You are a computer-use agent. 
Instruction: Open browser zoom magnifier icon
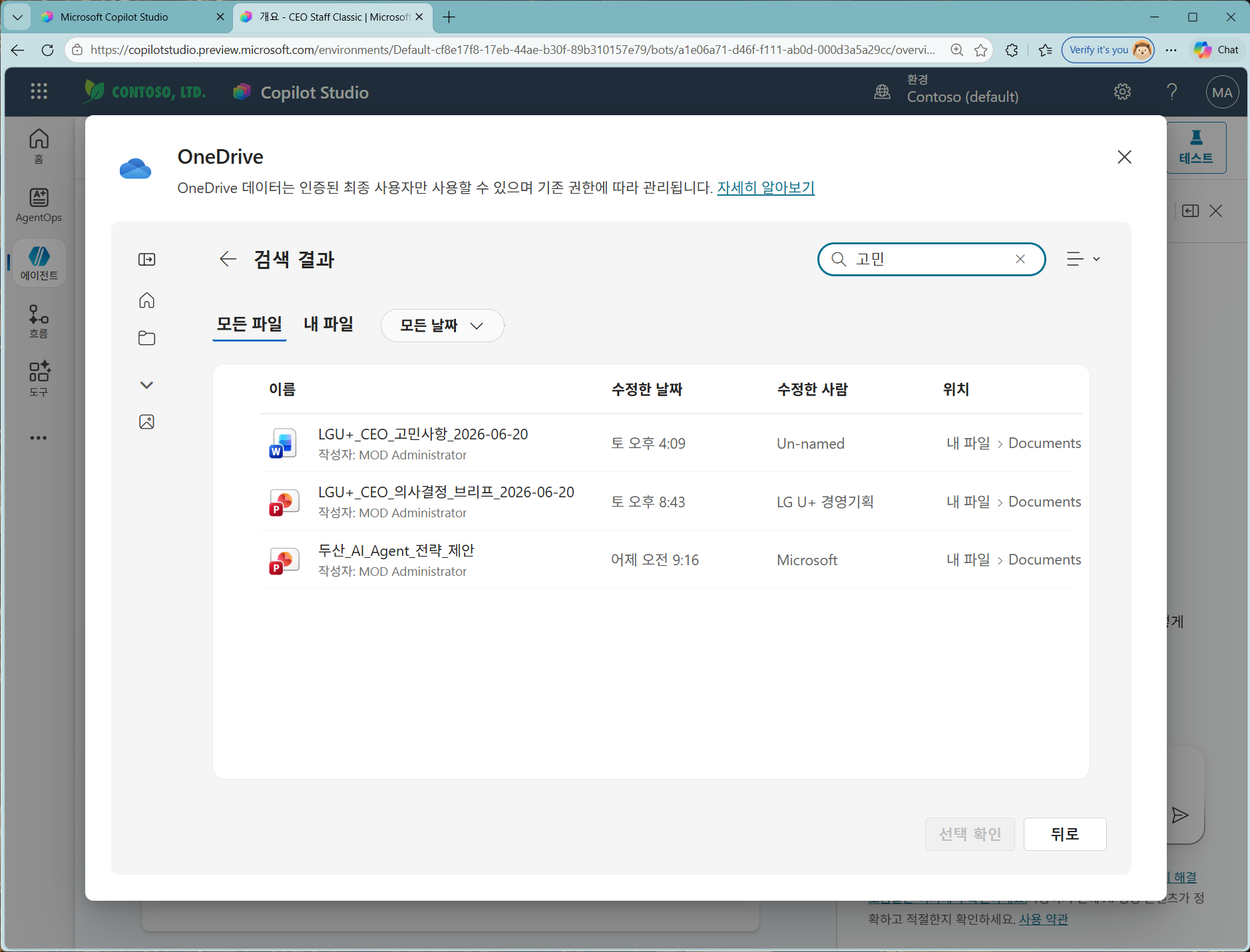pyautogui.click(x=957, y=50)
